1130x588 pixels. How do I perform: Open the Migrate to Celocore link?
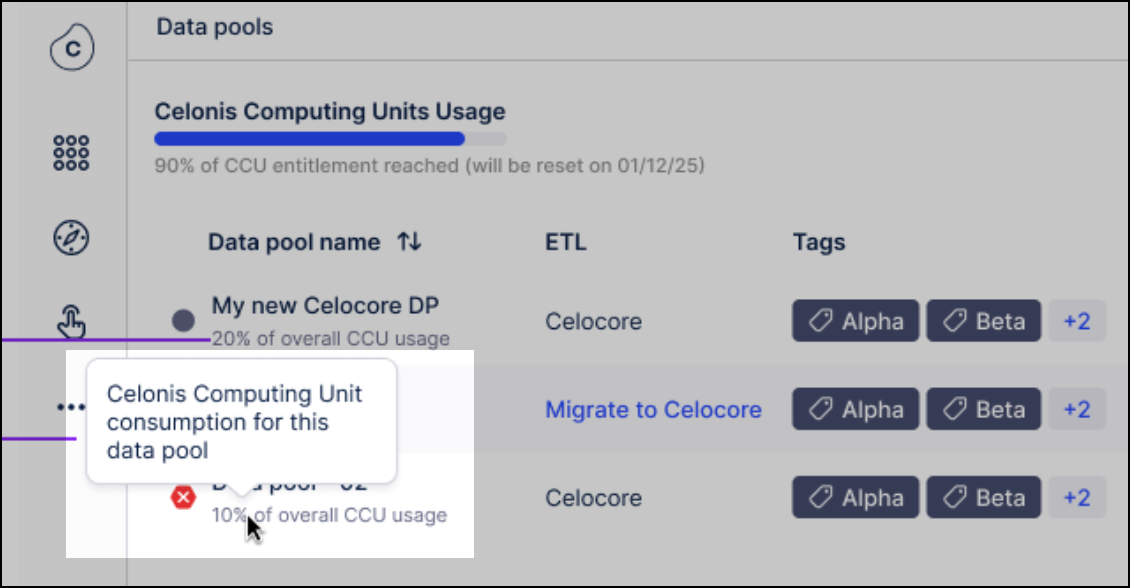tap(654, 409)
